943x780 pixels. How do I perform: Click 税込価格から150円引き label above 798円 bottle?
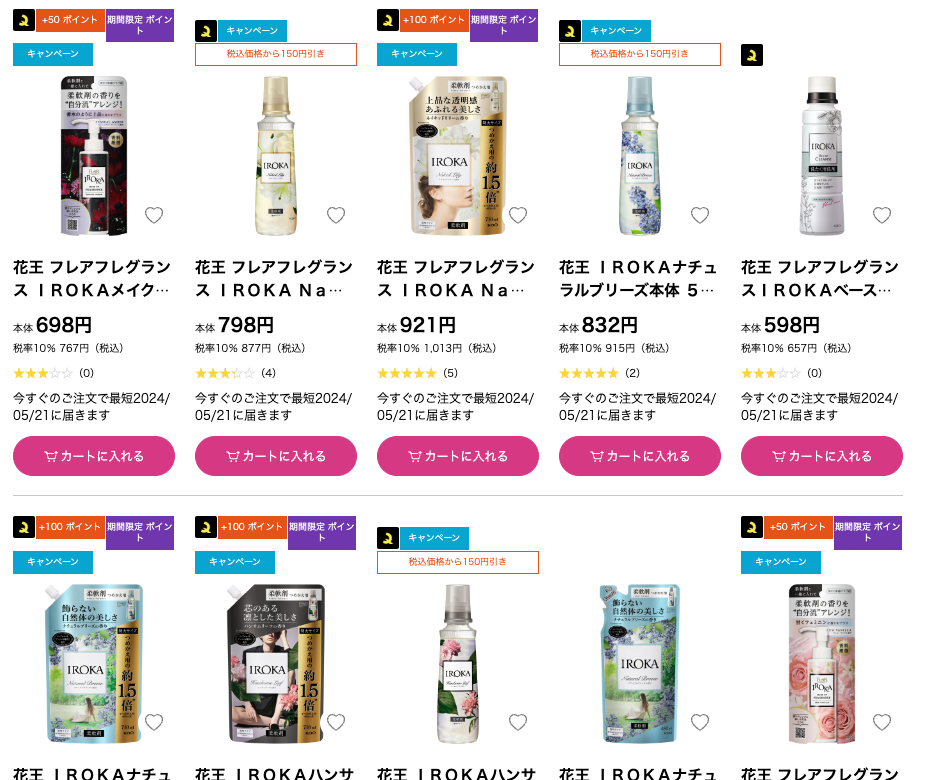tap(275, 54)
